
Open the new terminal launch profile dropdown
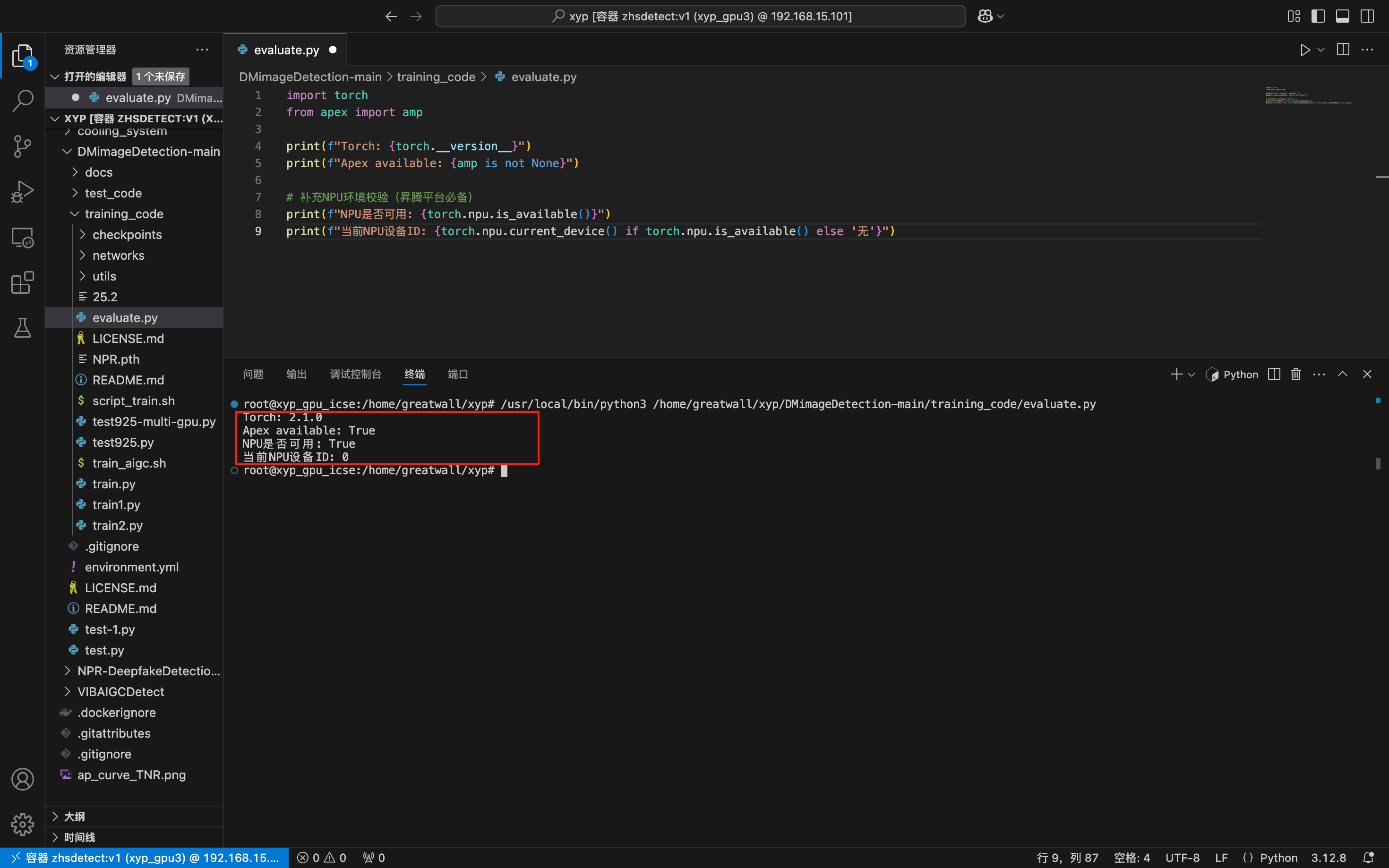[1192, 374]
